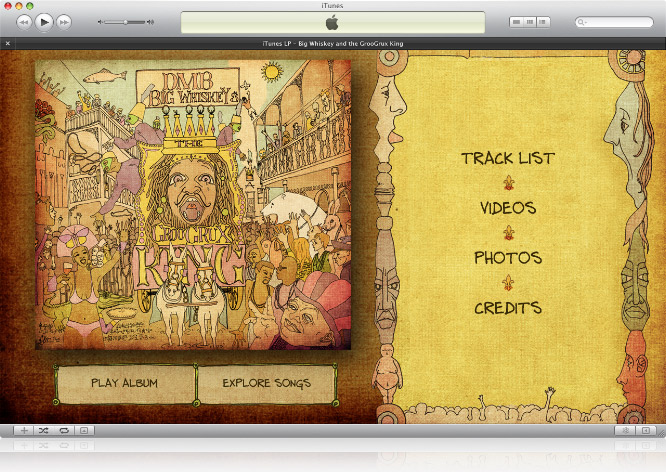Viewport: 666px width, 472px height.
Task: Click the Big Whiskey album cover artwork
Action: (193, 205)
